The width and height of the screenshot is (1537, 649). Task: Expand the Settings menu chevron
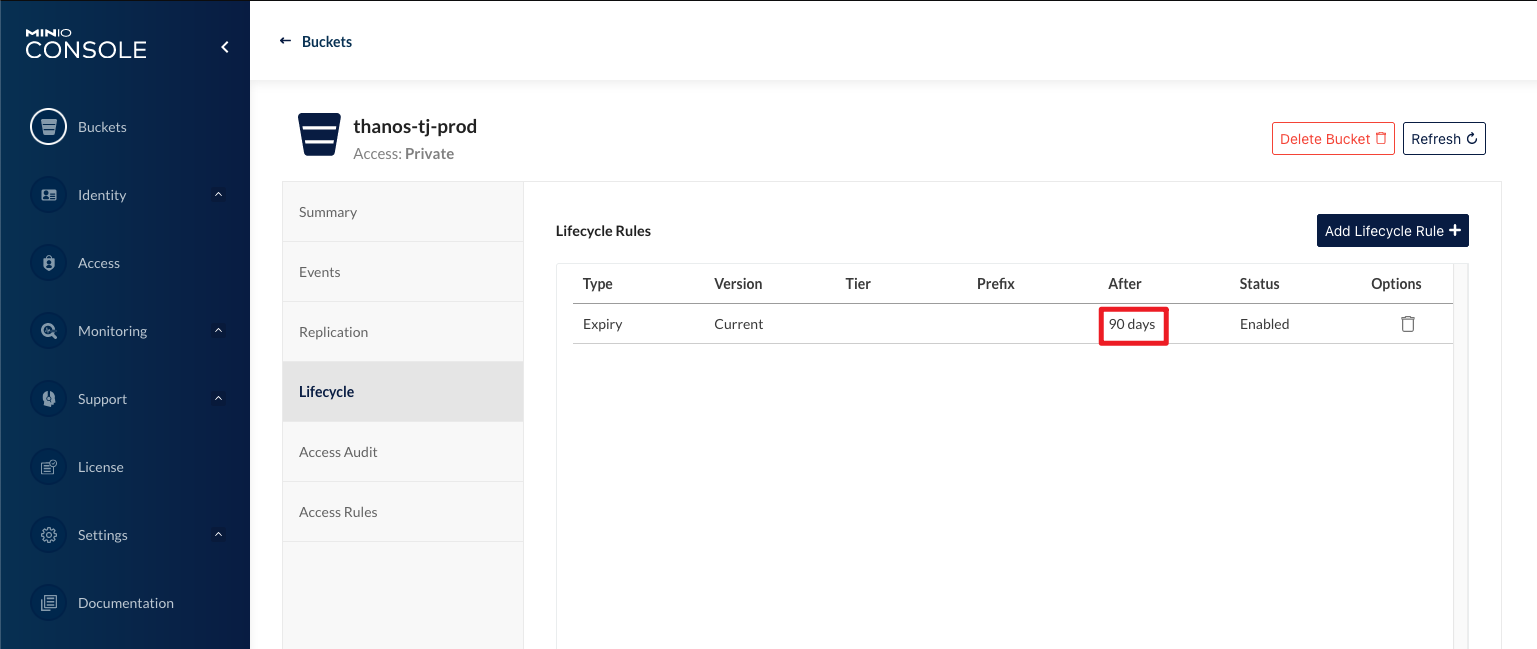(x=219, y=534)
